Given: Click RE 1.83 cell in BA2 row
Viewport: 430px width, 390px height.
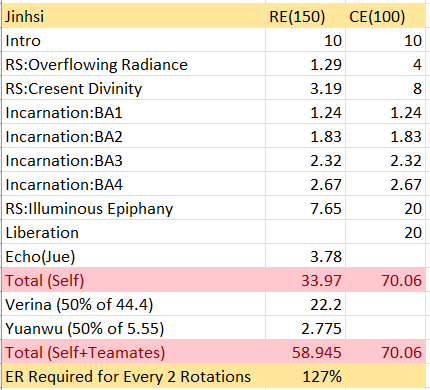Looking at the screenshot, I should pyautogui.click(x=306, y=136).
